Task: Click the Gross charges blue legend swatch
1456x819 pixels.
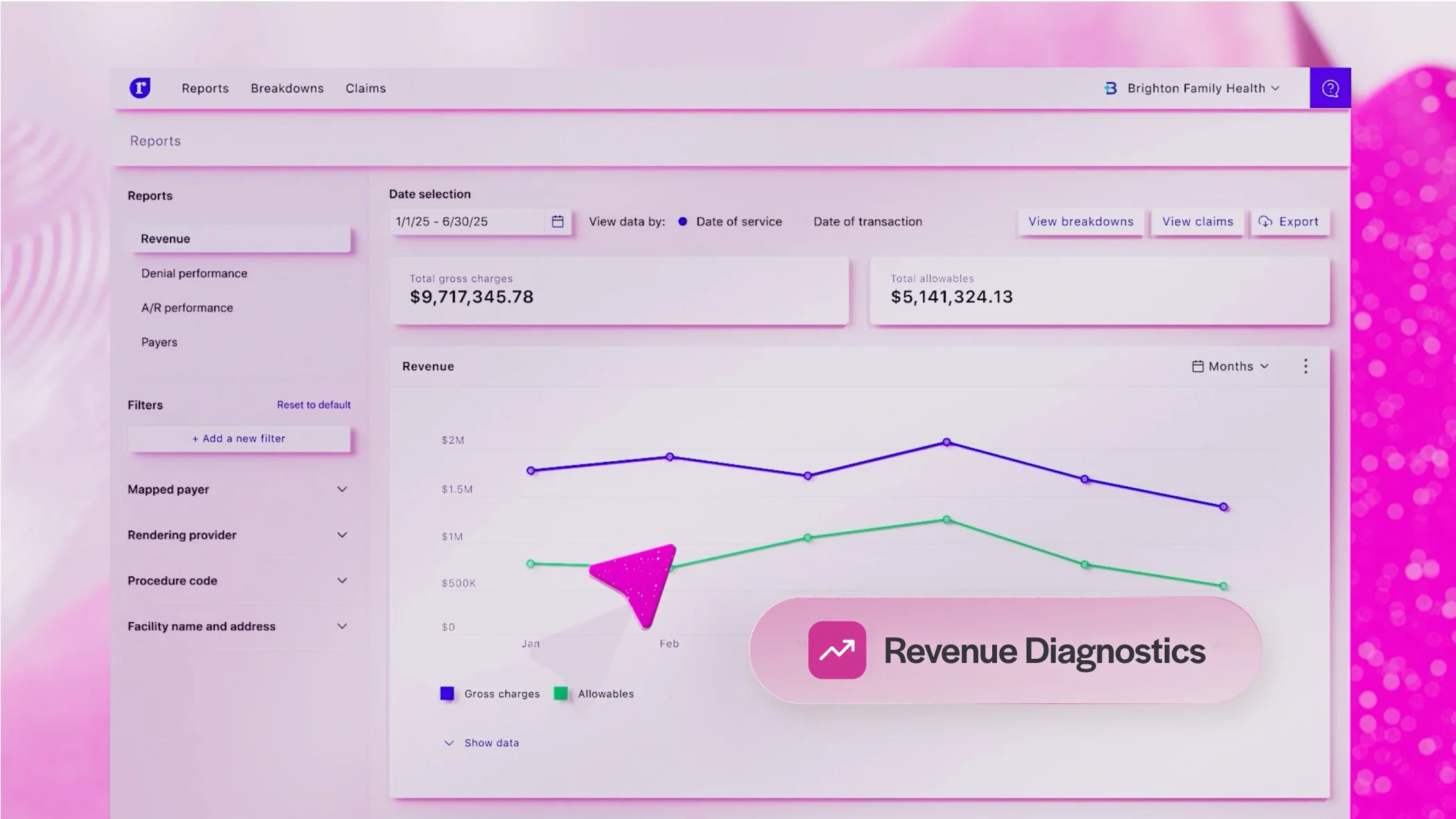Action: [447, 693]
